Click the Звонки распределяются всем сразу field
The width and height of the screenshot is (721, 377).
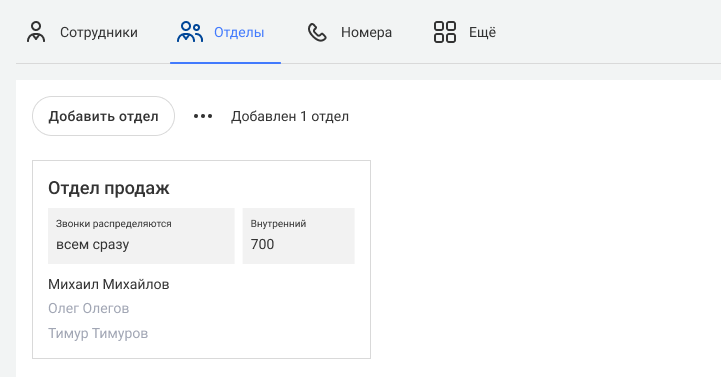point(141,236)
